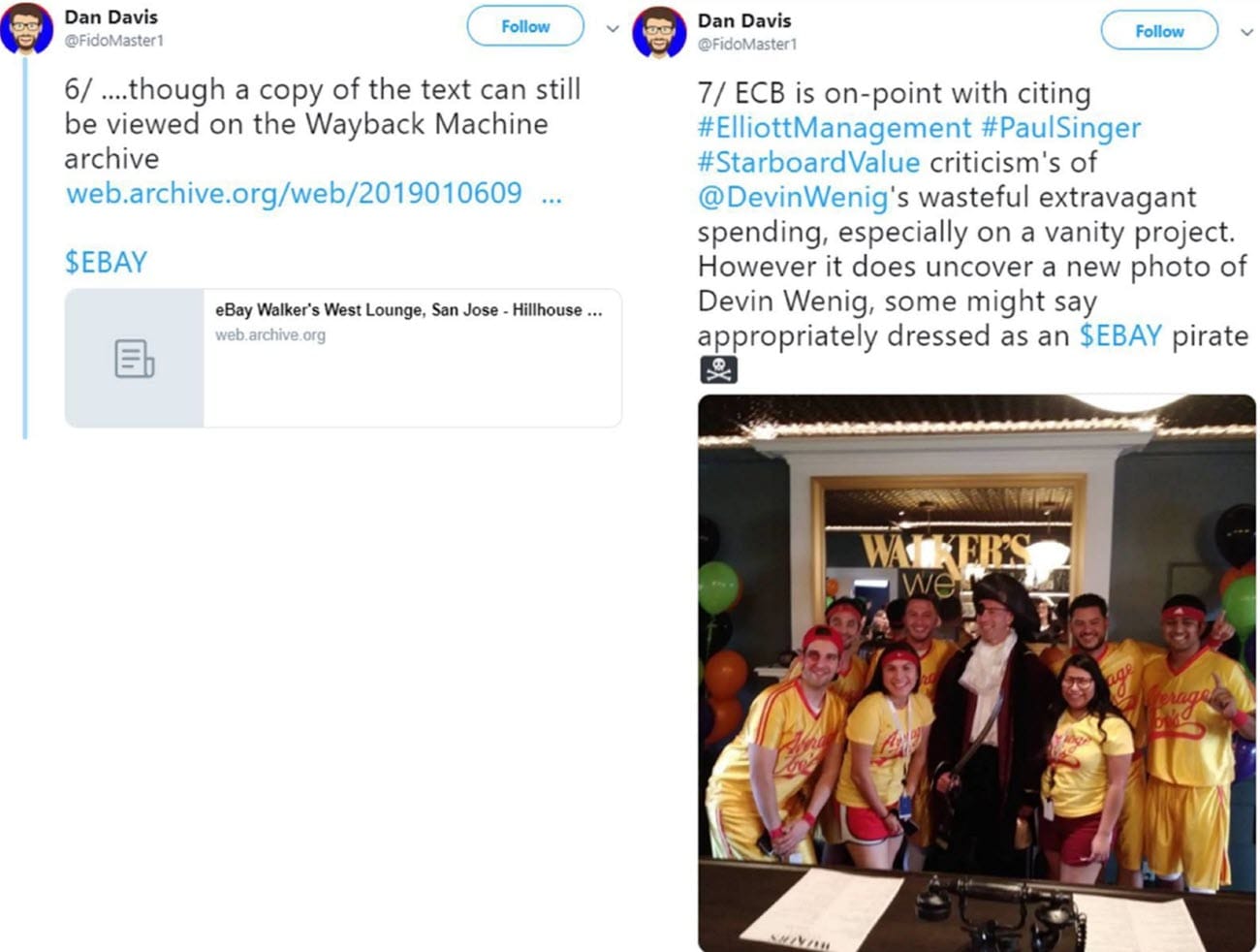Follow Dan Davis on the right tweet

coord(1159,31)
